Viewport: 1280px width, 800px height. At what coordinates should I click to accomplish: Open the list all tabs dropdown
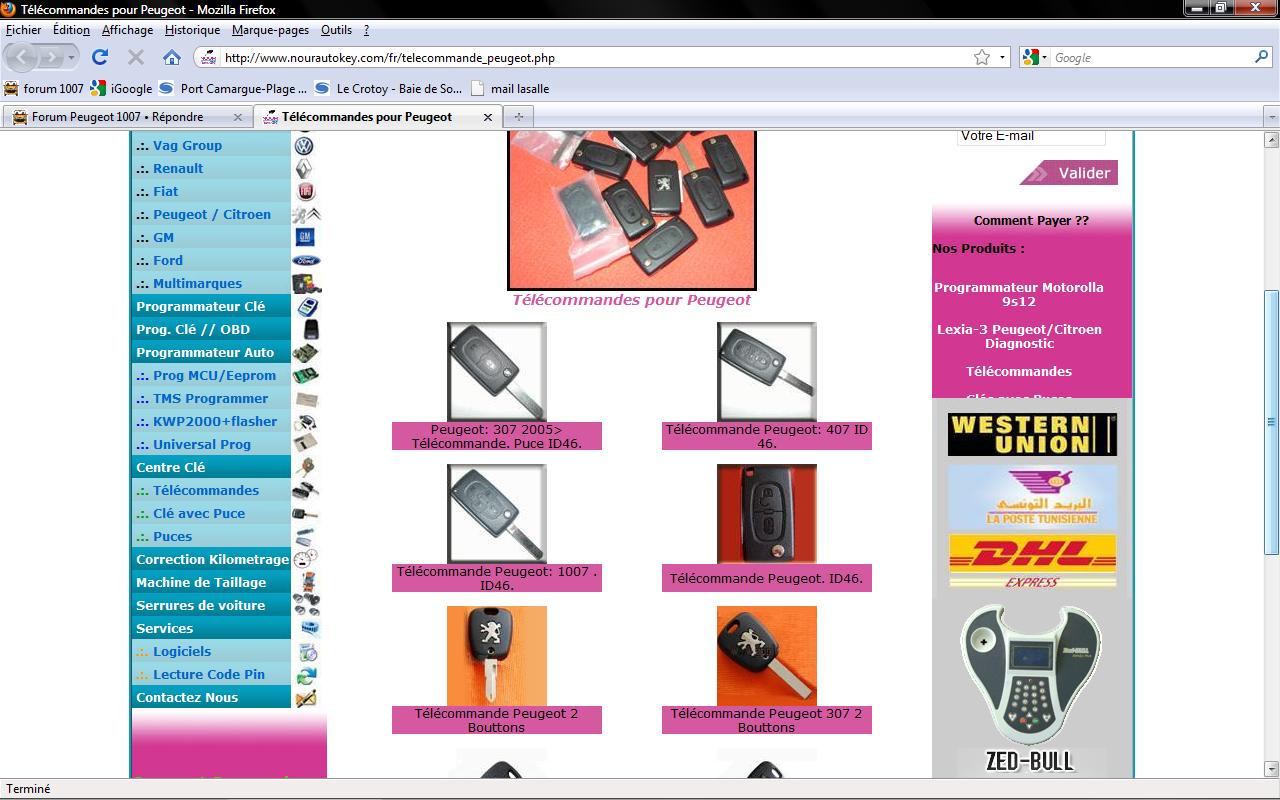click(x=1271, y=117)
